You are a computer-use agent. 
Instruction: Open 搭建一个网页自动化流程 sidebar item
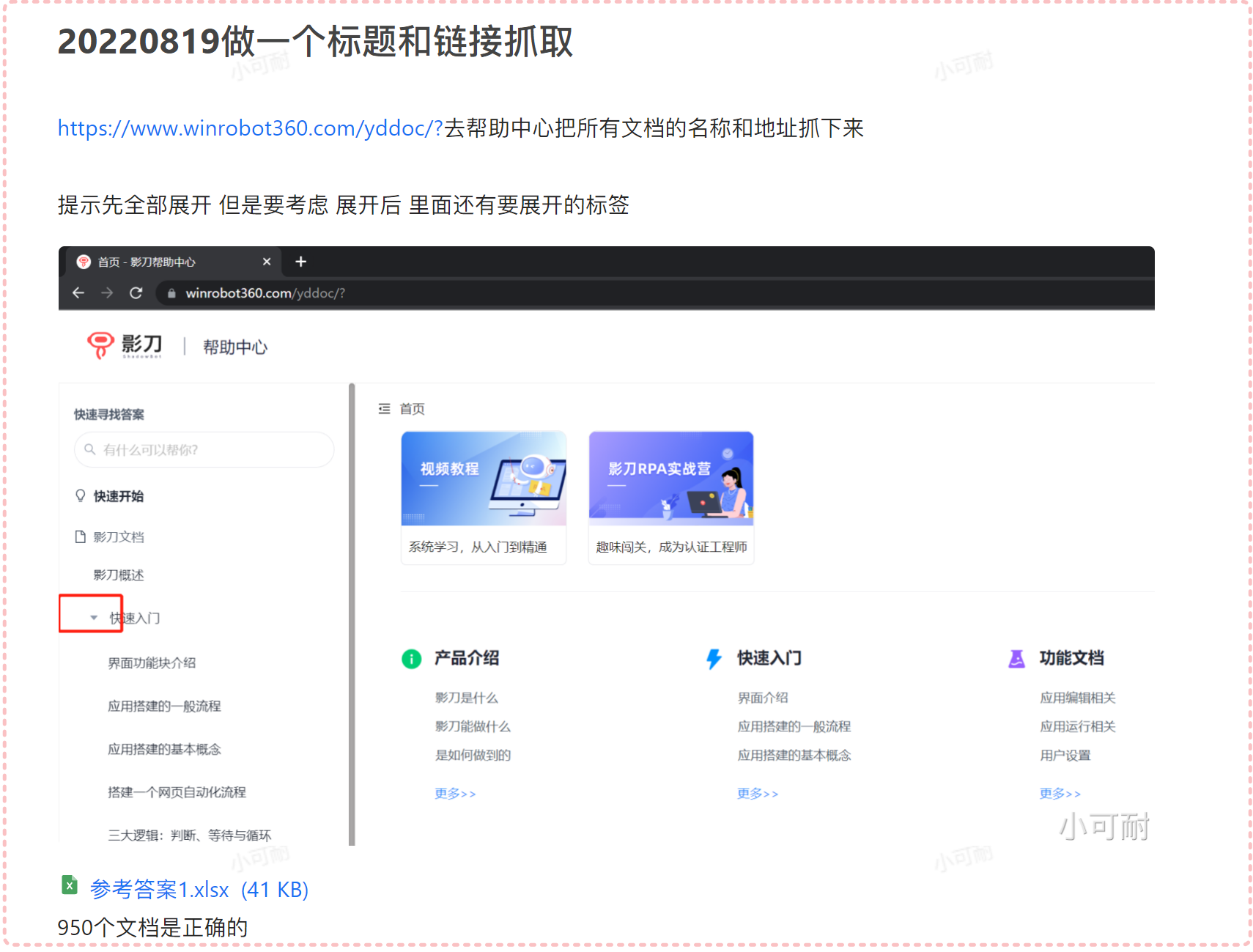177,792
